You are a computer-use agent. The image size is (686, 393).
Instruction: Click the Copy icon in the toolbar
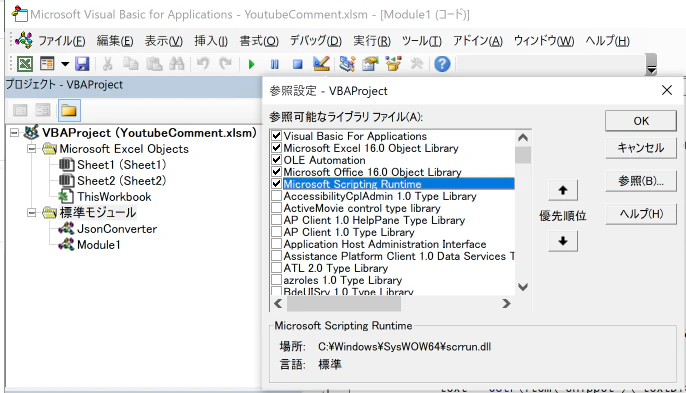(x=130, y=64)
